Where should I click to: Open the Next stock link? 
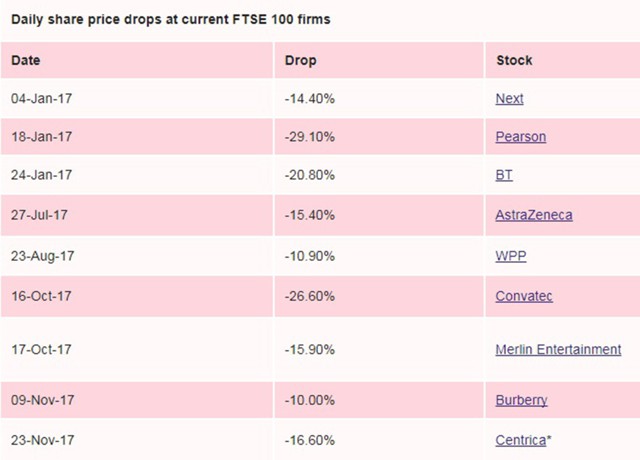click(x=509, y=99)
